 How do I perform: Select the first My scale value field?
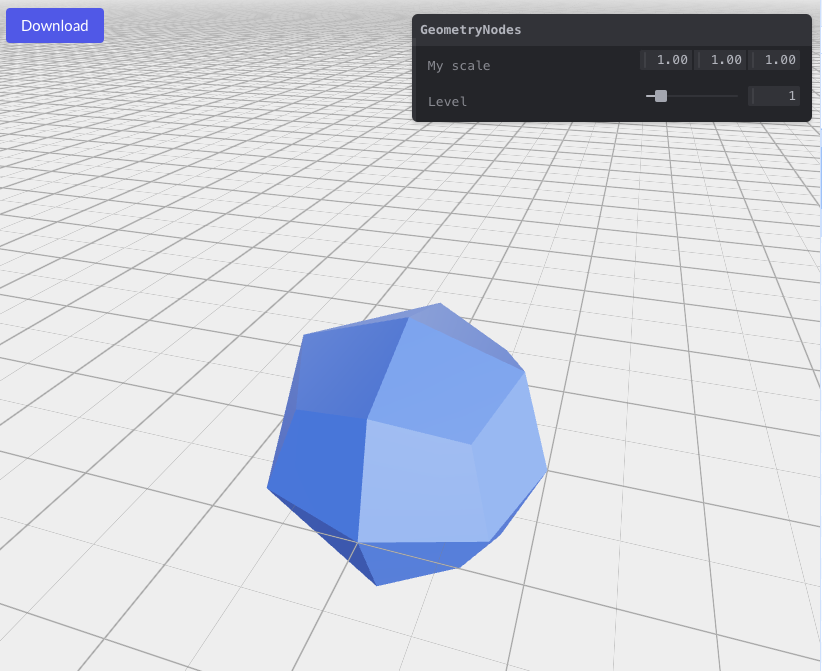[666, 60]
